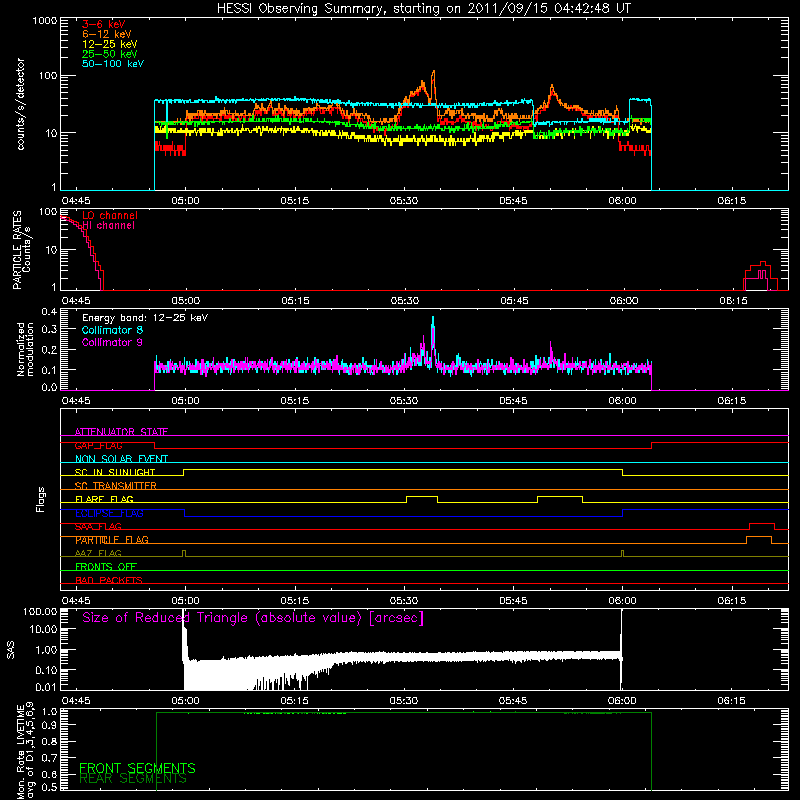This screenshot has height=800, width=800.
Task: Click the AAZ_FLAG spike at 05:00
Action: point(184,553)
